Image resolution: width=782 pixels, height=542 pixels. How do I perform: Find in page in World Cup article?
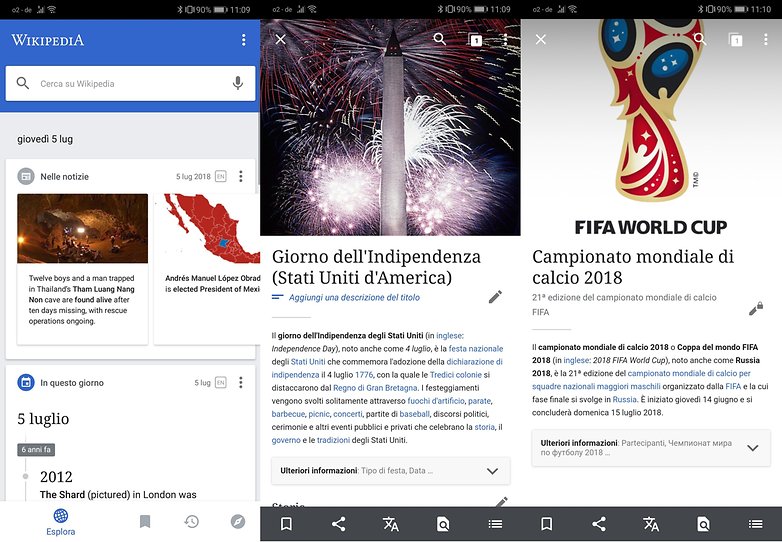click(703, 524)
